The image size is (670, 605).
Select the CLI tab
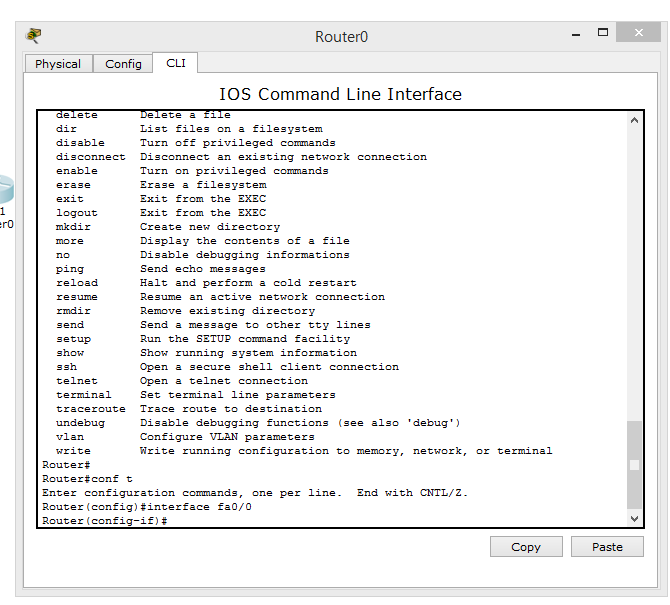tap(176, 63)
